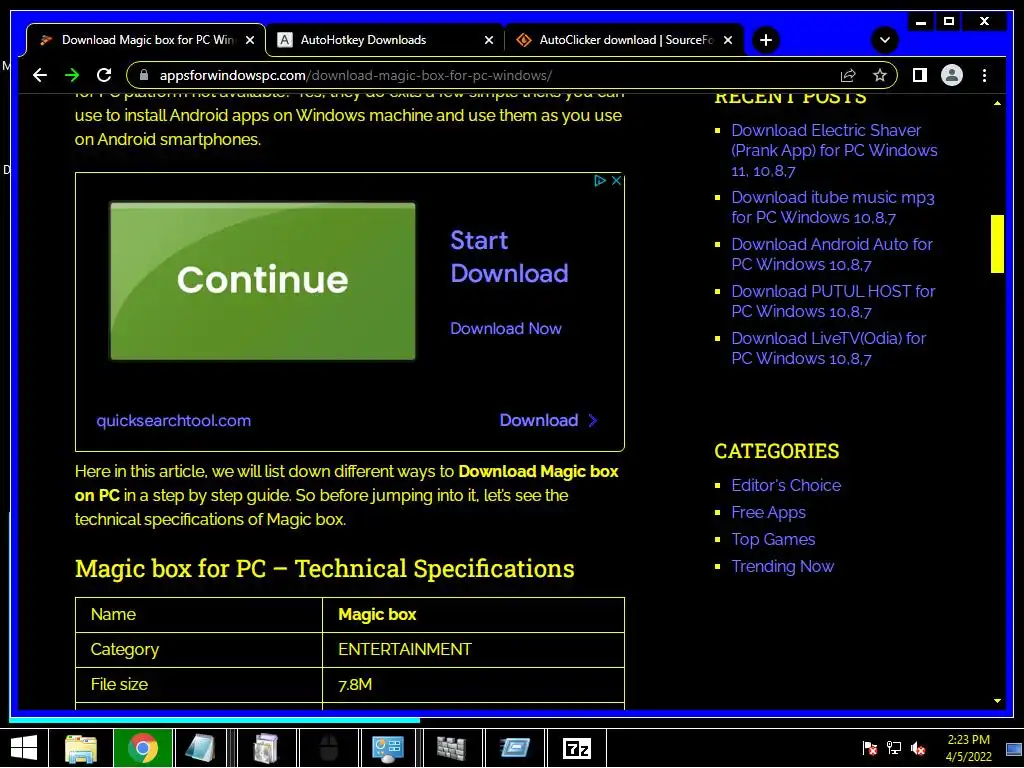Open File Explorer from the taskbar
The width and height of the screenshot is (1024, 768).
point(81,748)
